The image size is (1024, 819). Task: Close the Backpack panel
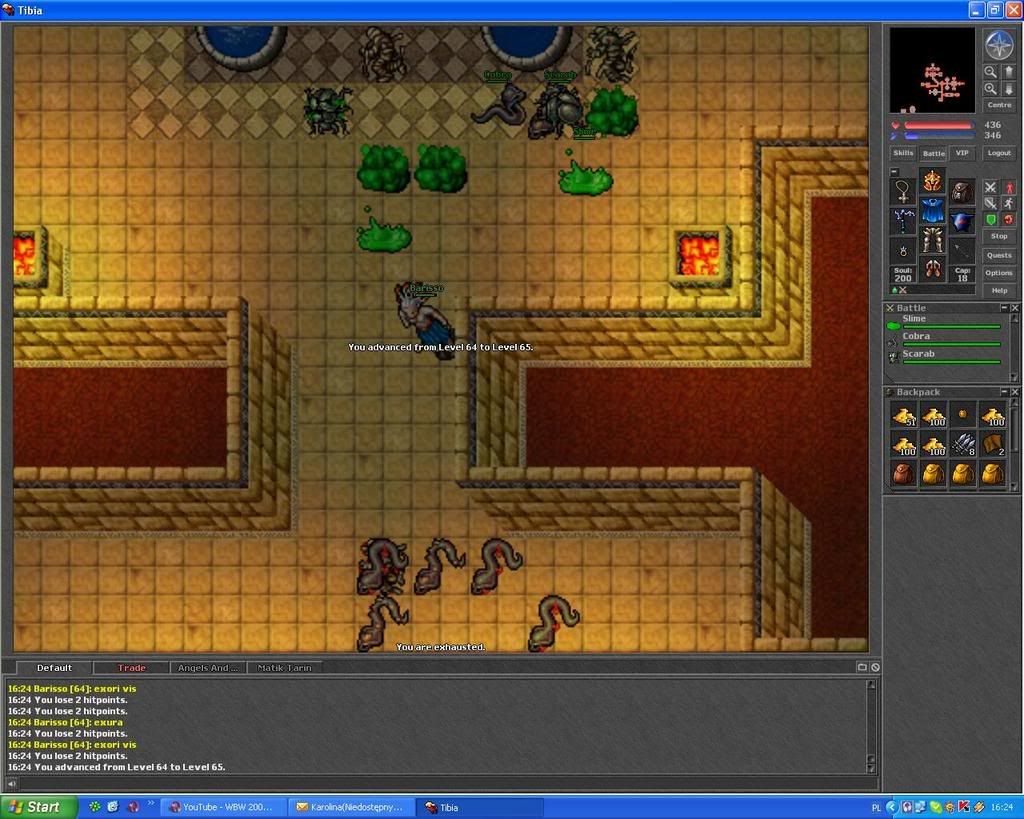(x=1015, y=391)
